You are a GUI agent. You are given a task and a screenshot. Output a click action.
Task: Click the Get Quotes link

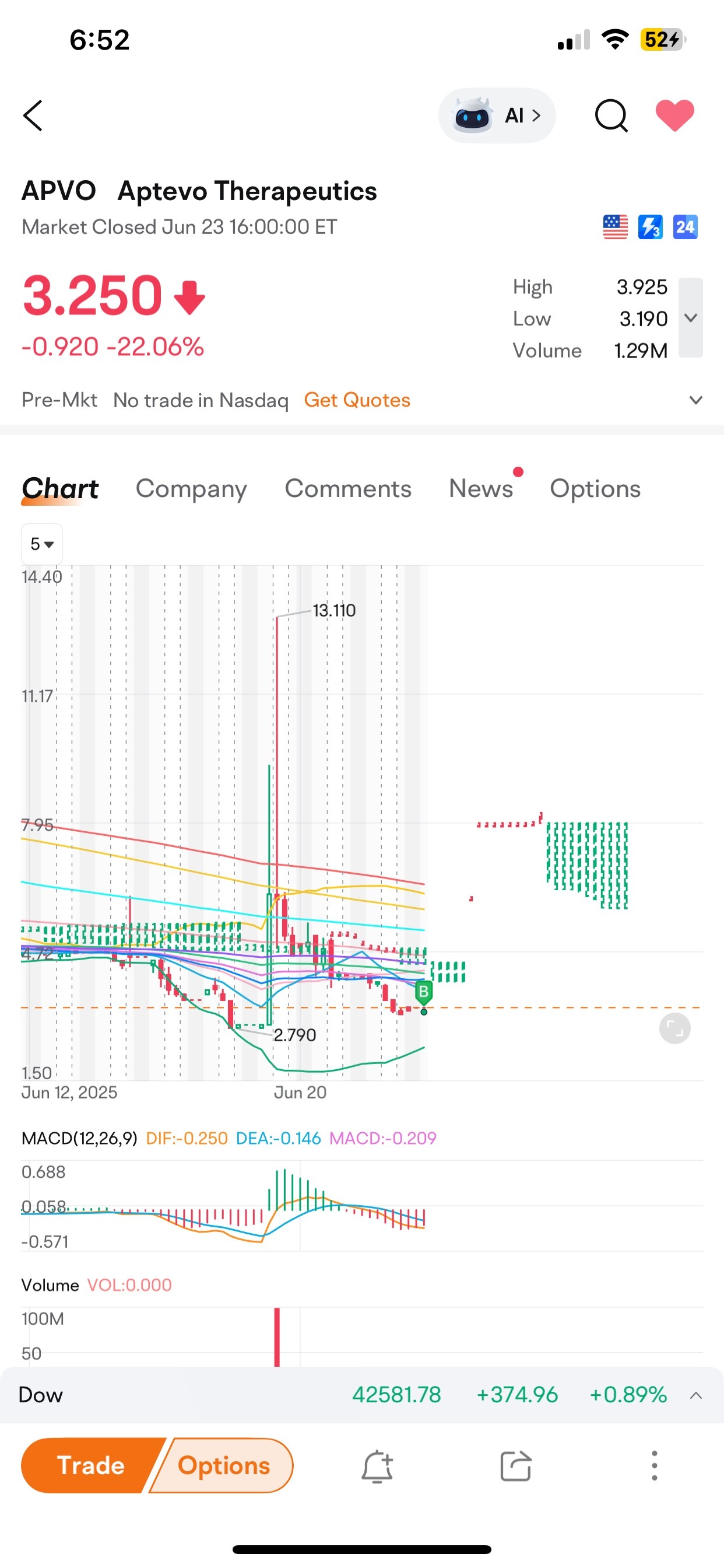click(357, 400)
